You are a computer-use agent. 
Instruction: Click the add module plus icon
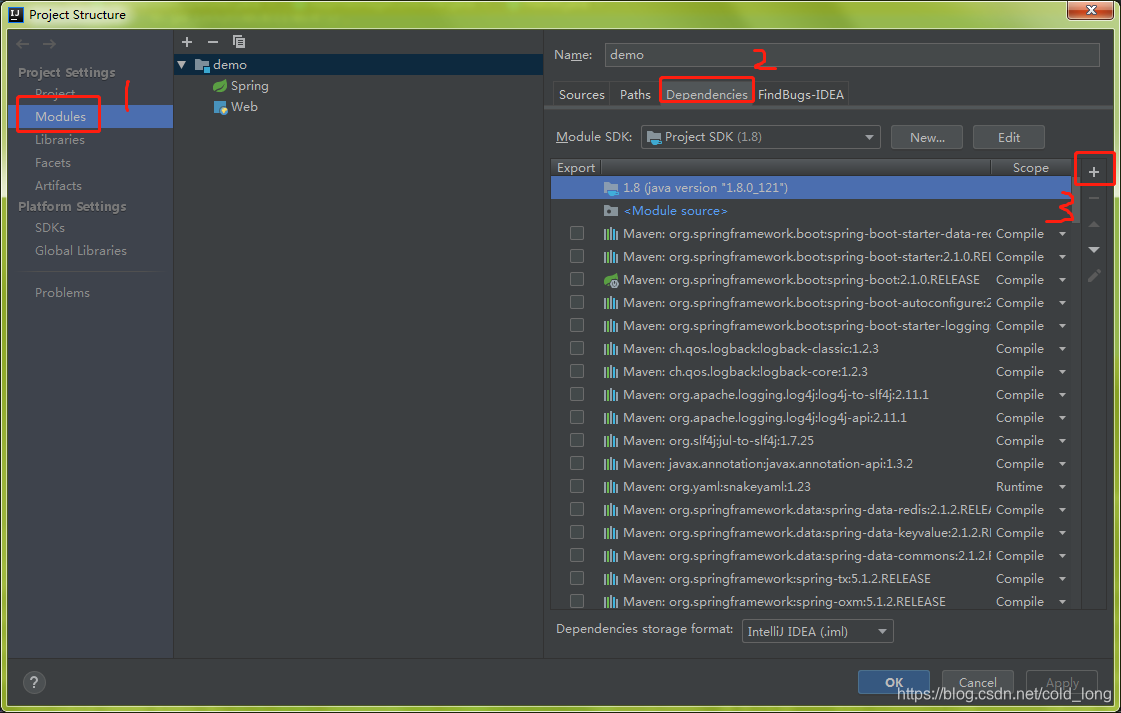187,42
